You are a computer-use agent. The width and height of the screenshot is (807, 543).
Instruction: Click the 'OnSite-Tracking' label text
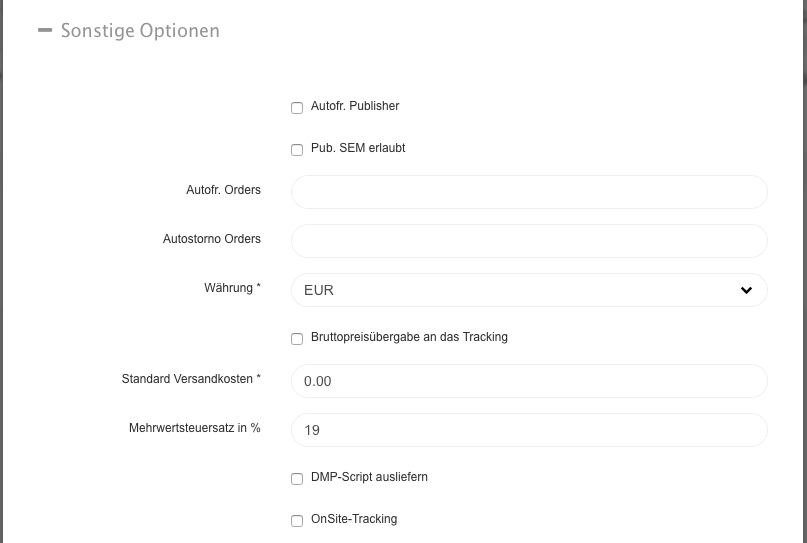pyautogui.click(x=354, y=519)
